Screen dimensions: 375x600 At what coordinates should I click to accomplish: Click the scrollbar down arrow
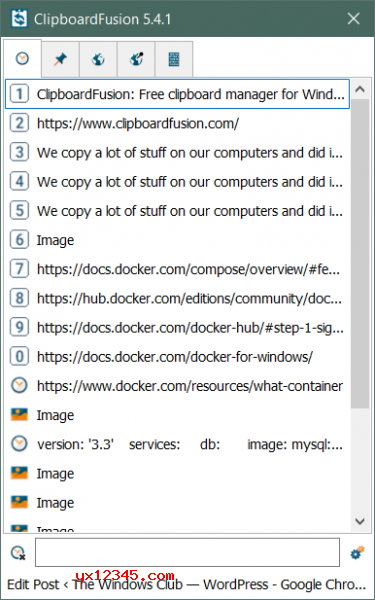click(x=360, y=521)
